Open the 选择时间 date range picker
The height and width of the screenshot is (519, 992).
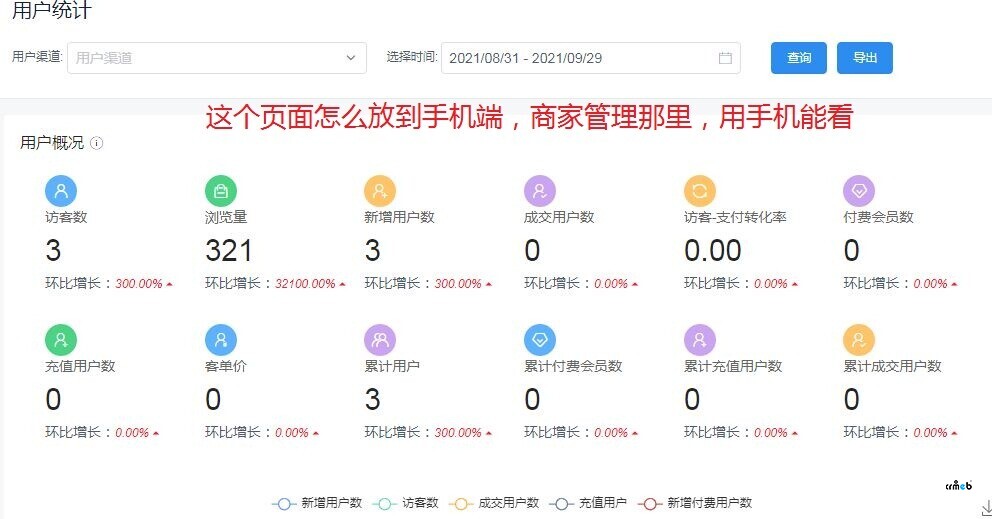(580, 58)
